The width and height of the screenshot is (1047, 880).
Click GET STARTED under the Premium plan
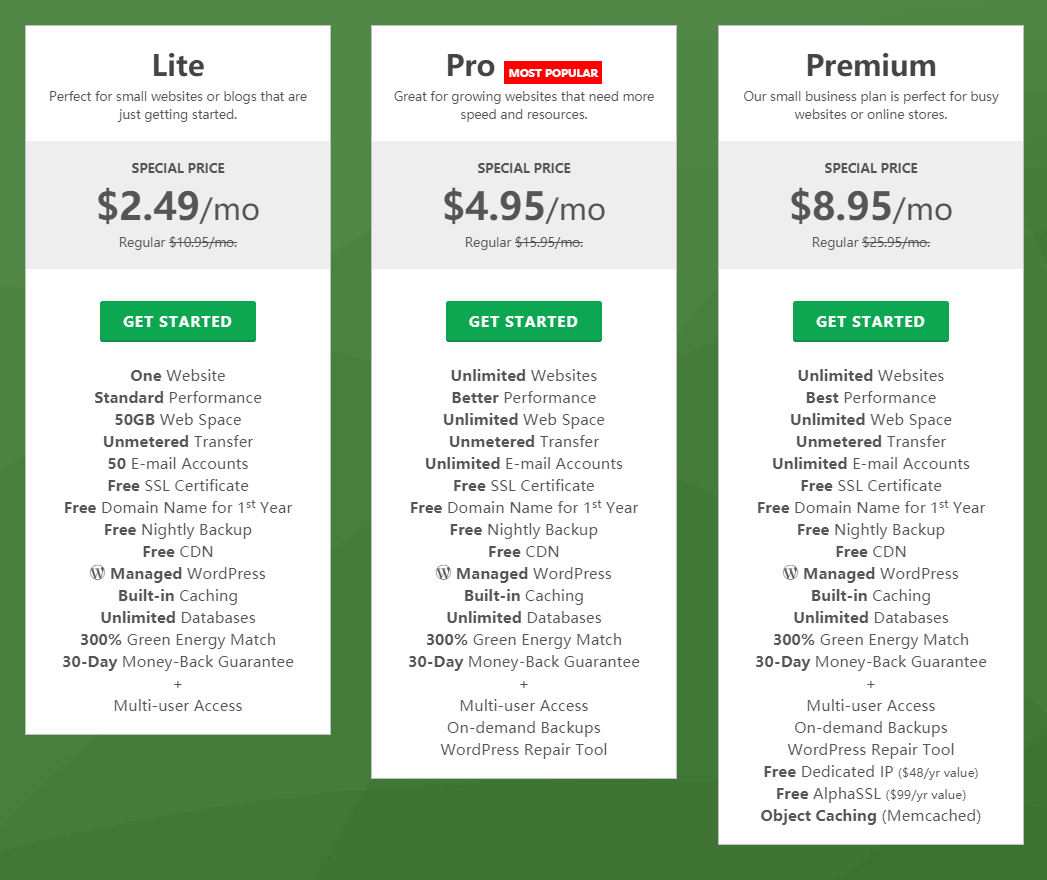point(870,321)
